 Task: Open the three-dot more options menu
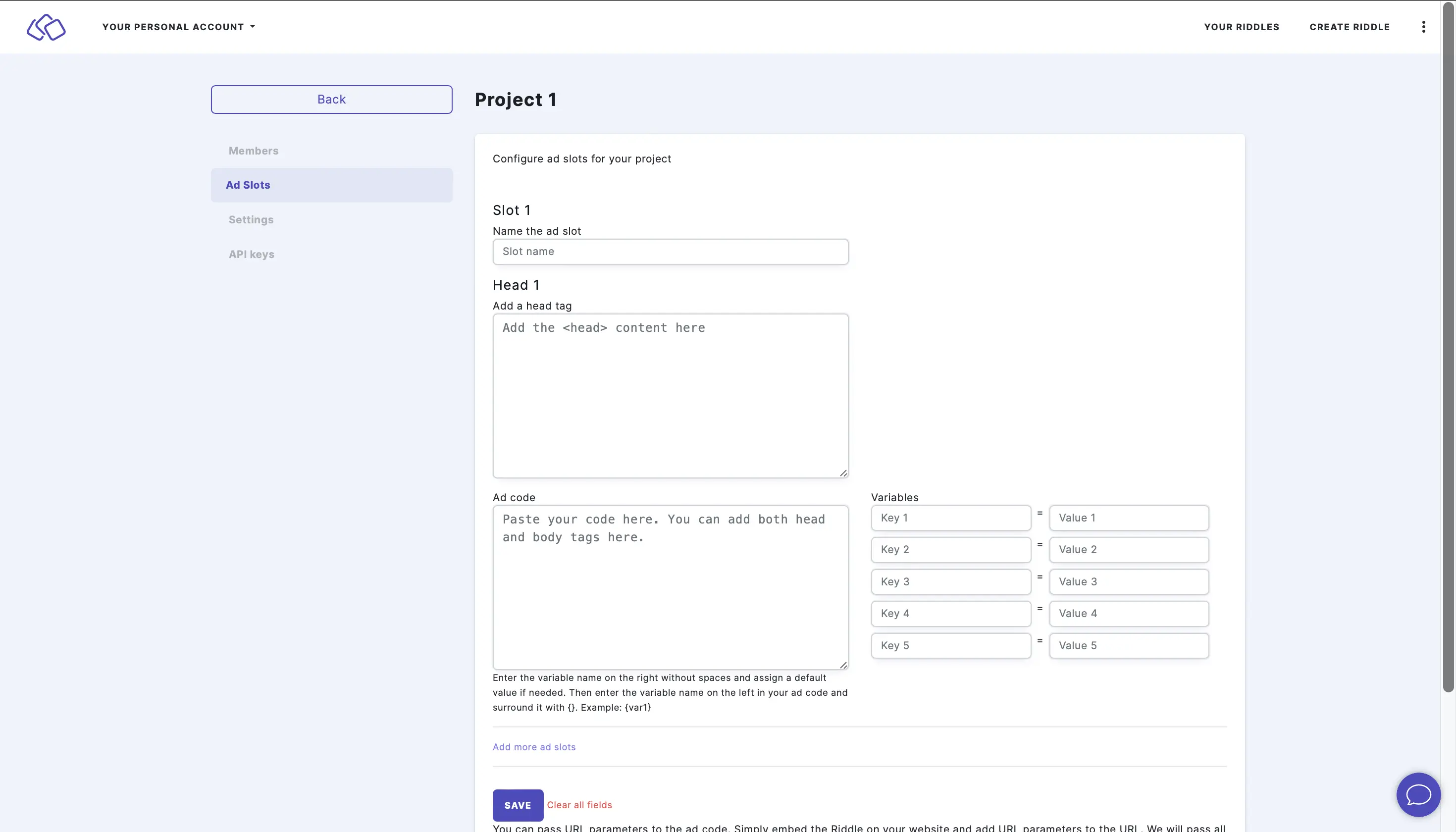click(1423, 27)
